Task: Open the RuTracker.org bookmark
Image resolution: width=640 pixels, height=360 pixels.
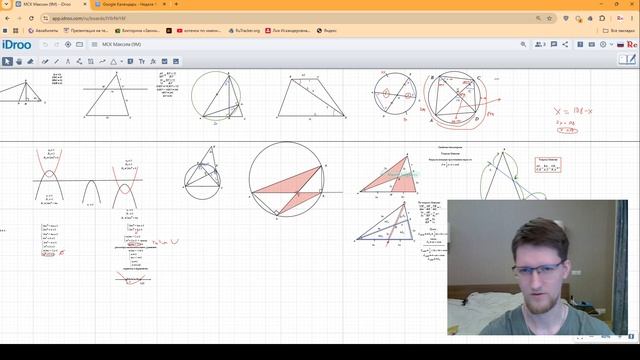Action: 244,31
